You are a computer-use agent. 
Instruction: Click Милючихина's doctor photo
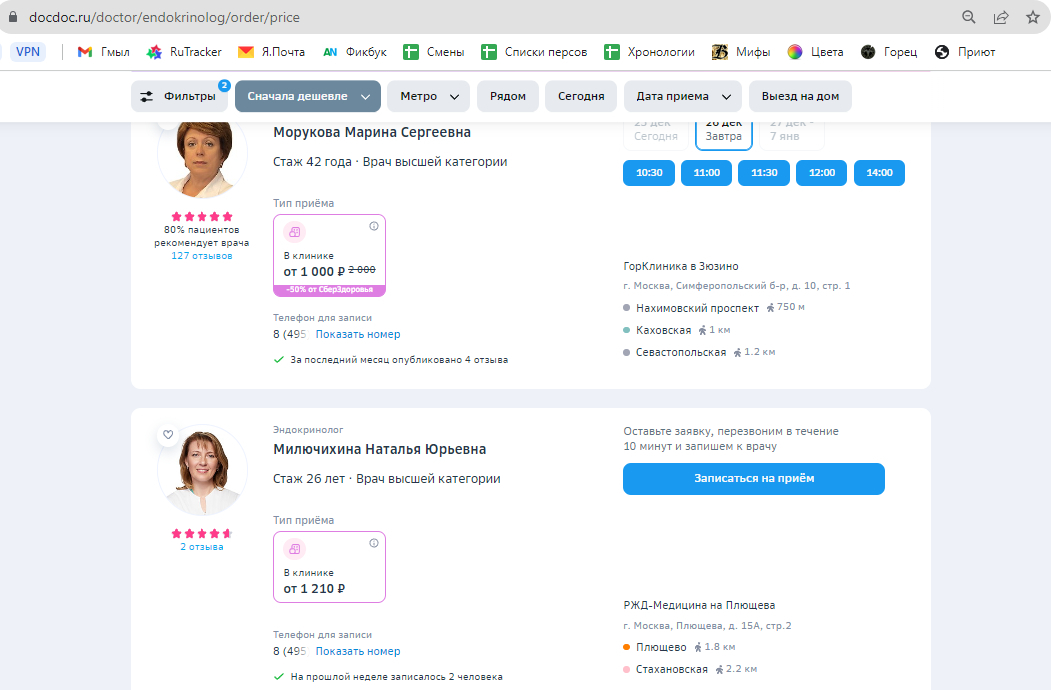202,470
